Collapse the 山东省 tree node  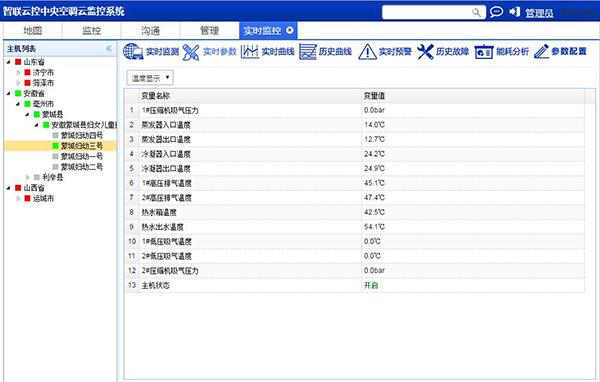[x=9, y=62]
